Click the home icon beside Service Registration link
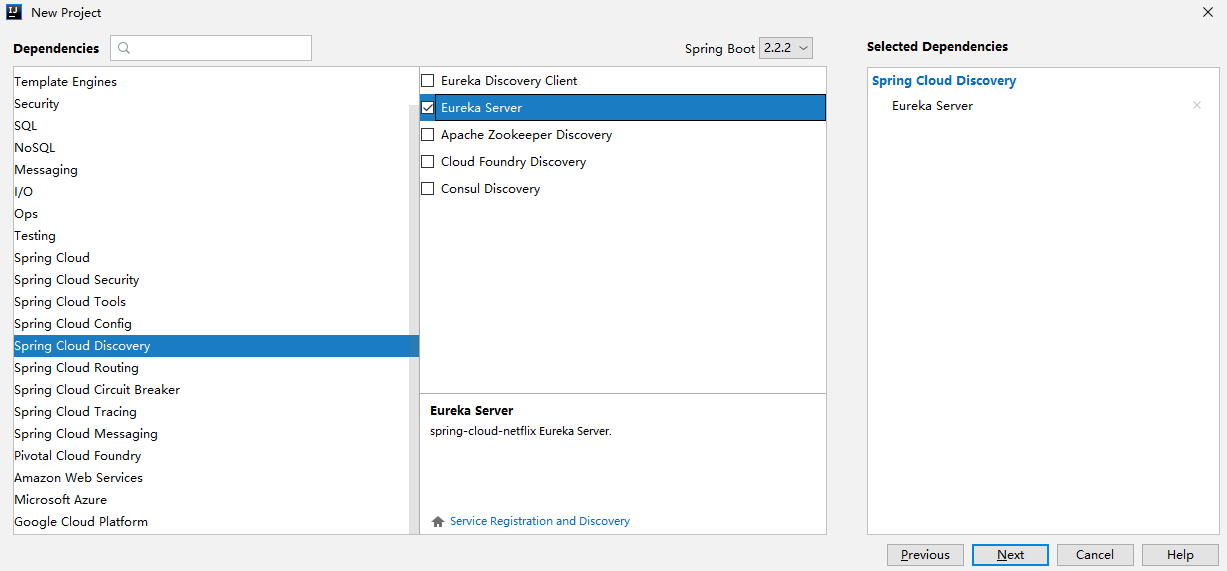1227x571 pixels. [x=437, y=521]
